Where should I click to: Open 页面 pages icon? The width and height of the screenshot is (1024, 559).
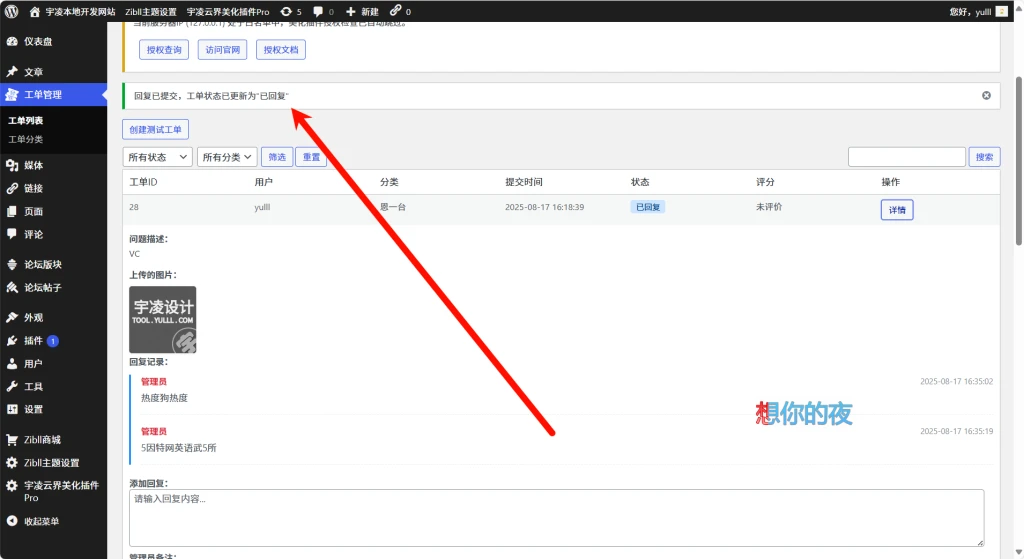[x=12, y=212]
